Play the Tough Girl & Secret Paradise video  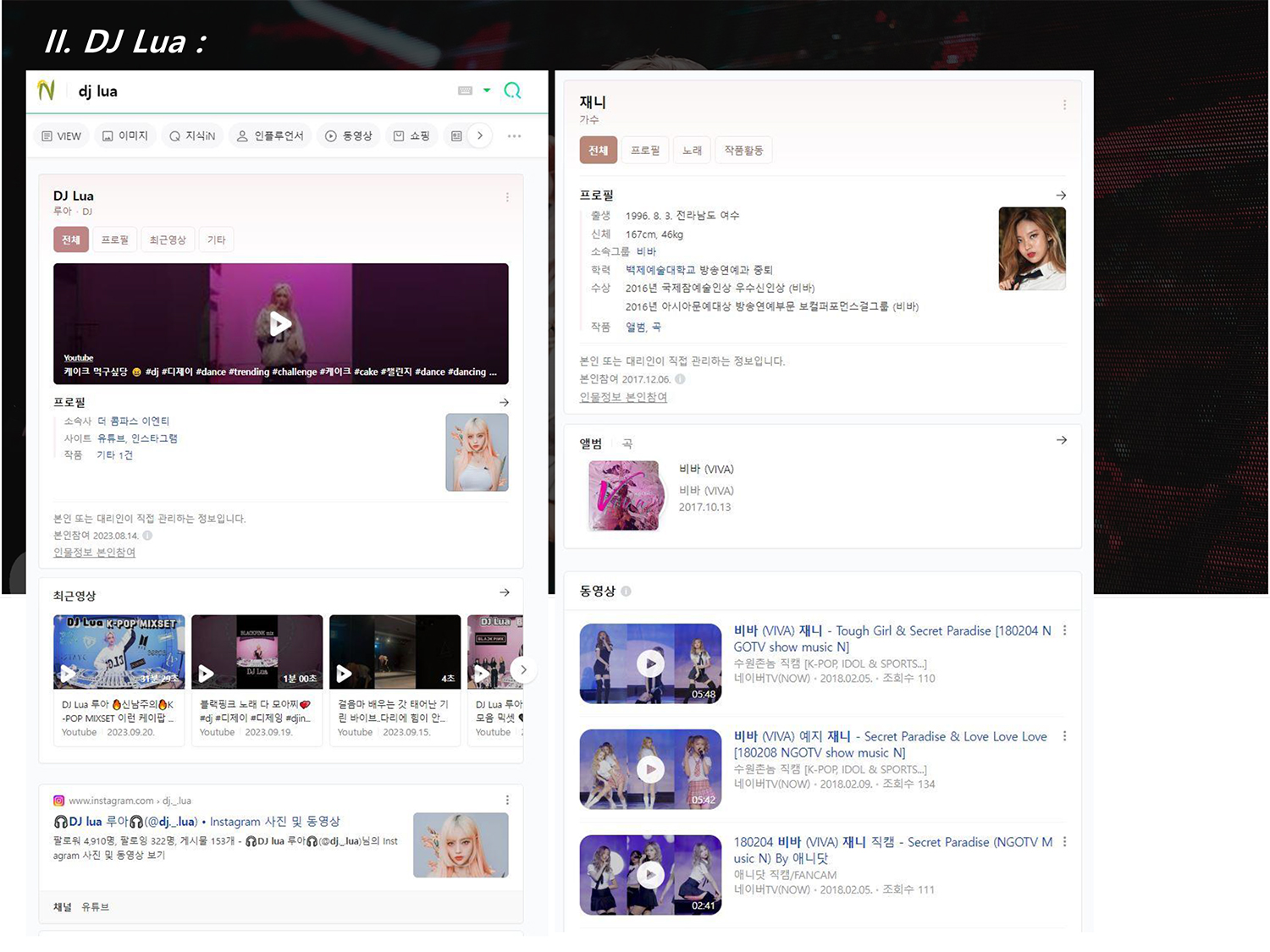650,663
